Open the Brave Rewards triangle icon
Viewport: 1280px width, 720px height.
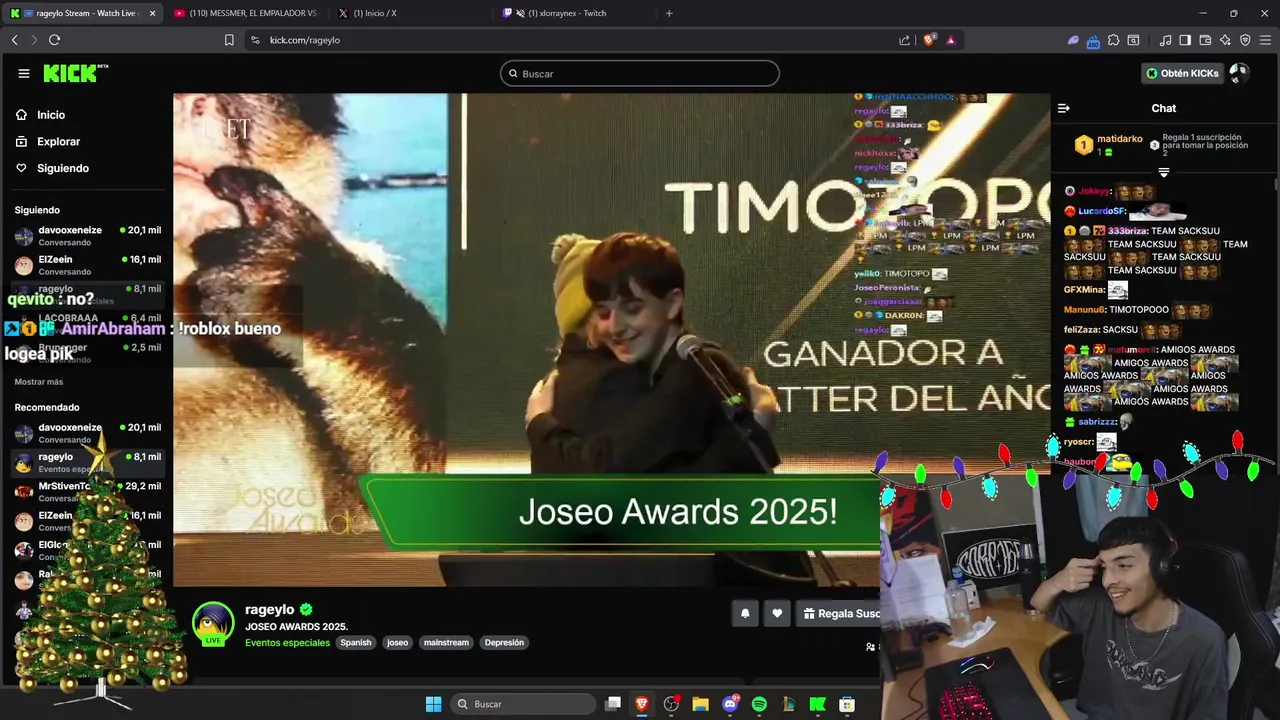tap(950, 40)
